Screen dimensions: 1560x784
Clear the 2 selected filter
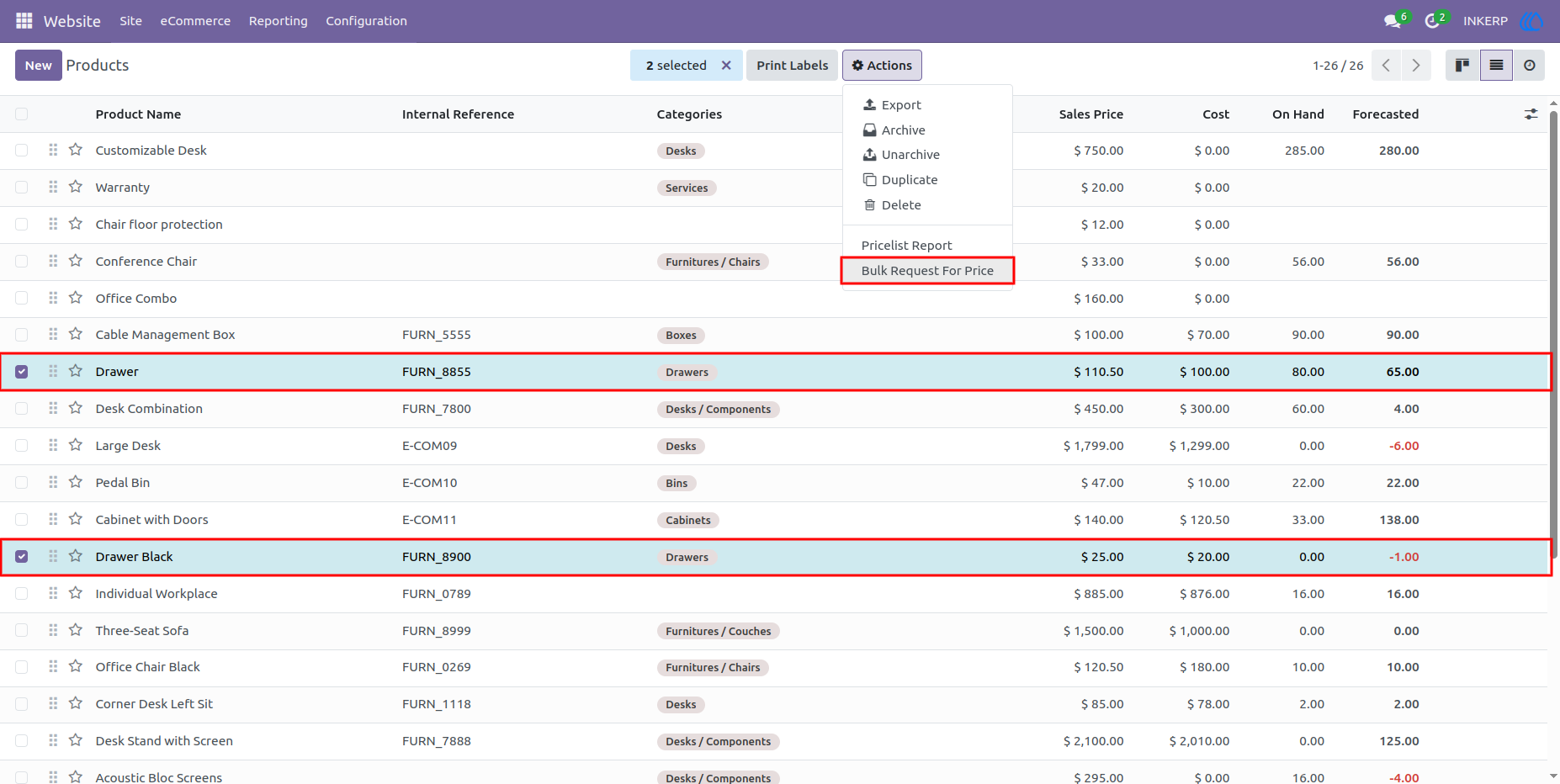tap(726, 65)
